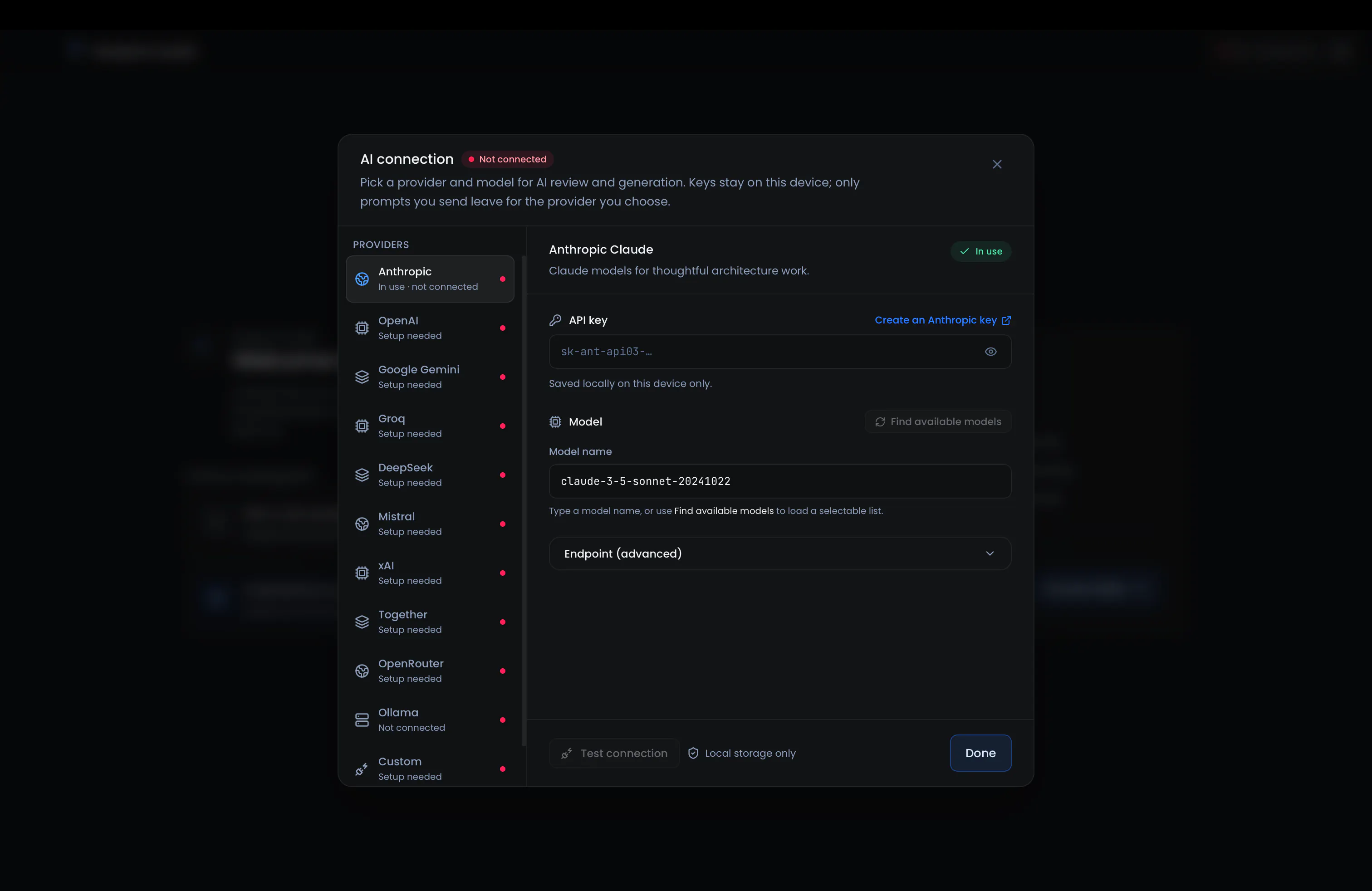
Task: Click the Model name input field
Action: pyautogui.click(x=780, y=481)
